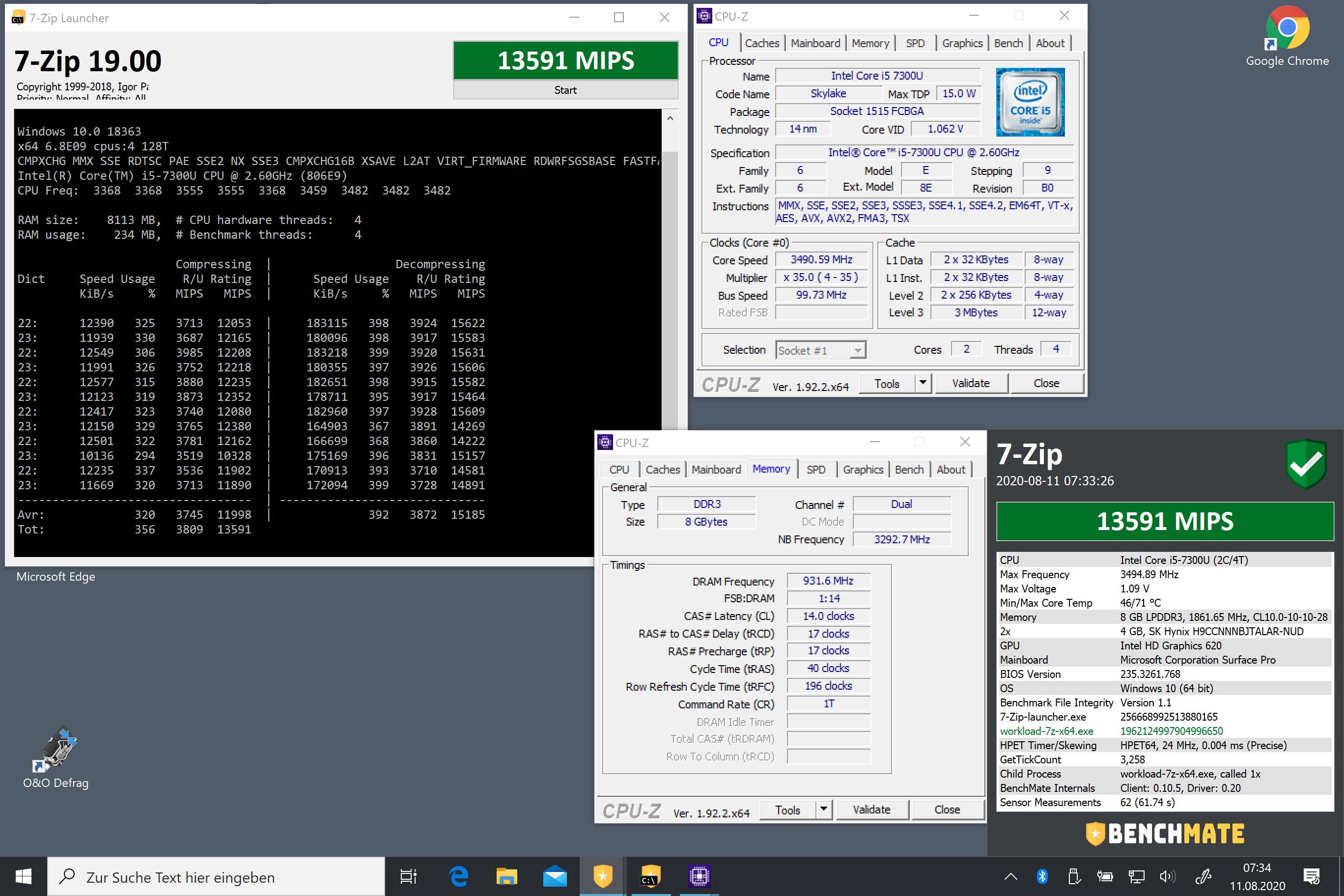Open Tools in Memory CPU-Z window

pos(787,810)
